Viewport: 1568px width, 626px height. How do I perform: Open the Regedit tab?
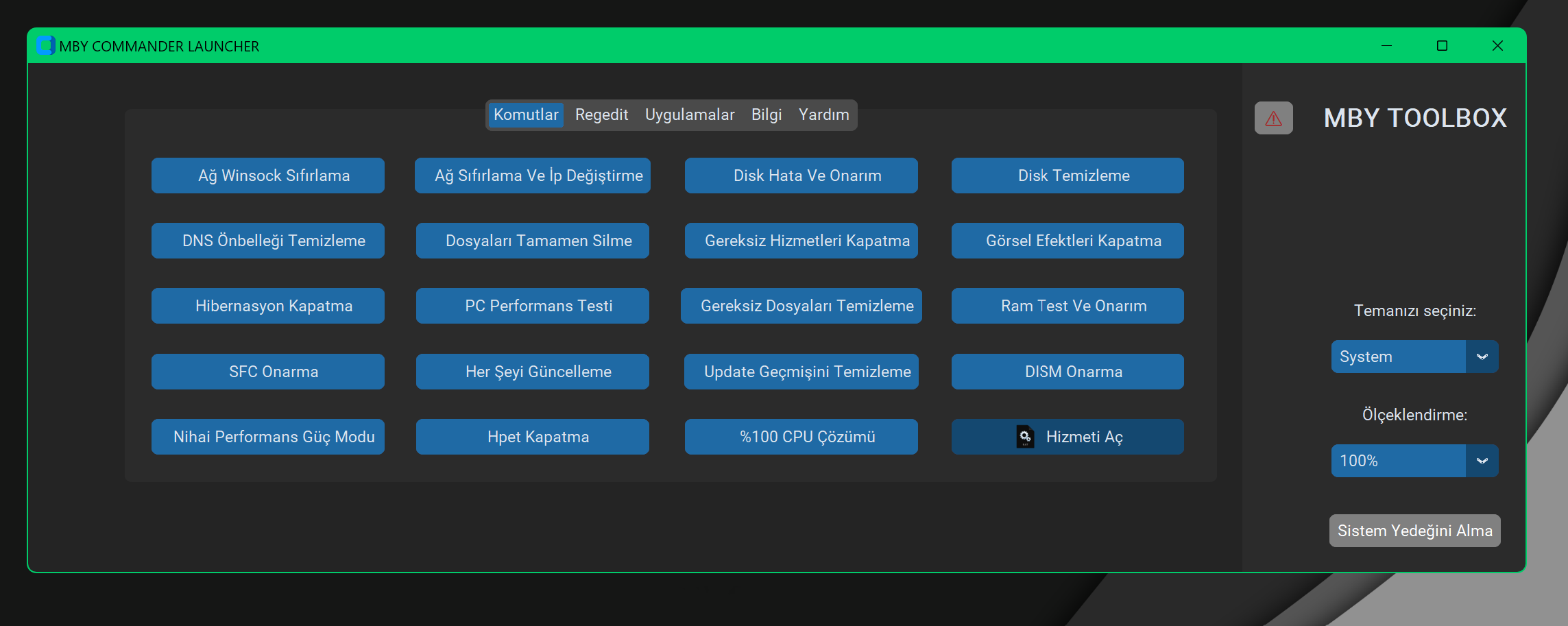(x=601, y=115)
